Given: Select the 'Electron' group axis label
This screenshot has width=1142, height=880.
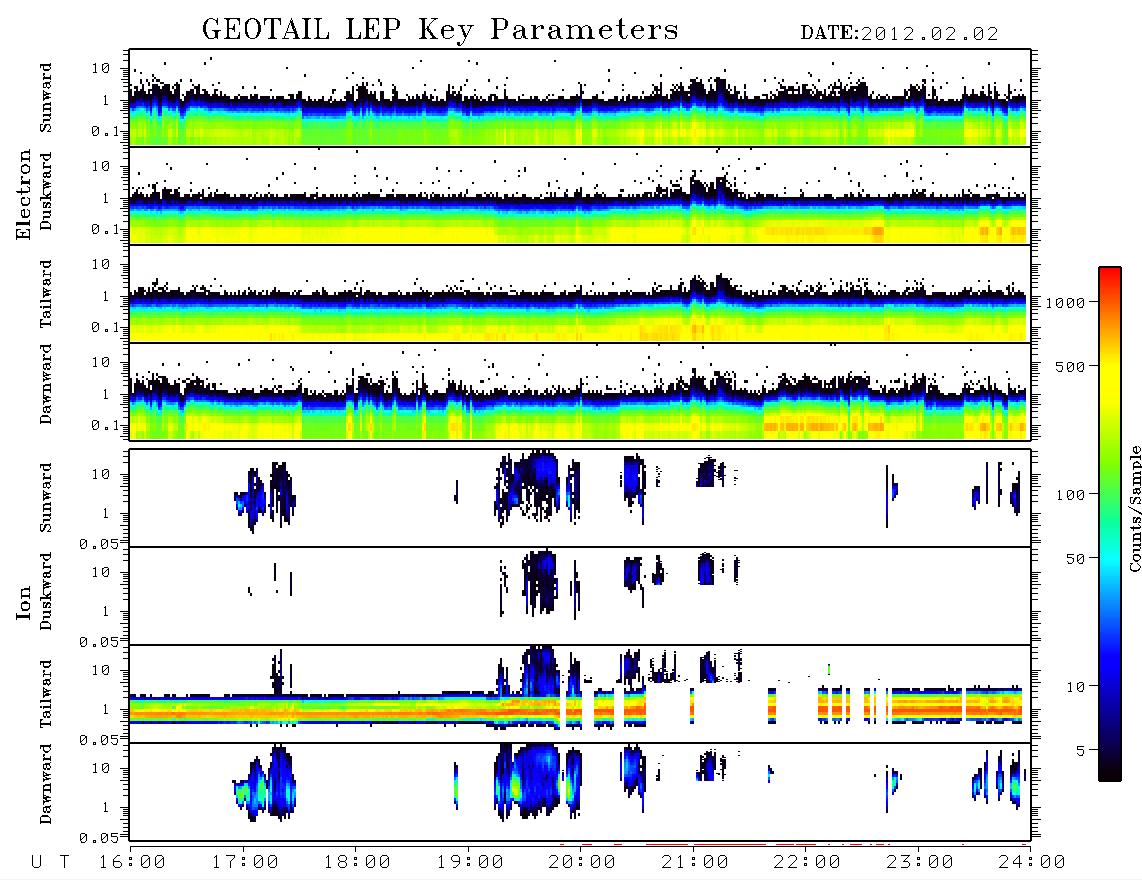Looking at the screenshot, I should point(23,195).
